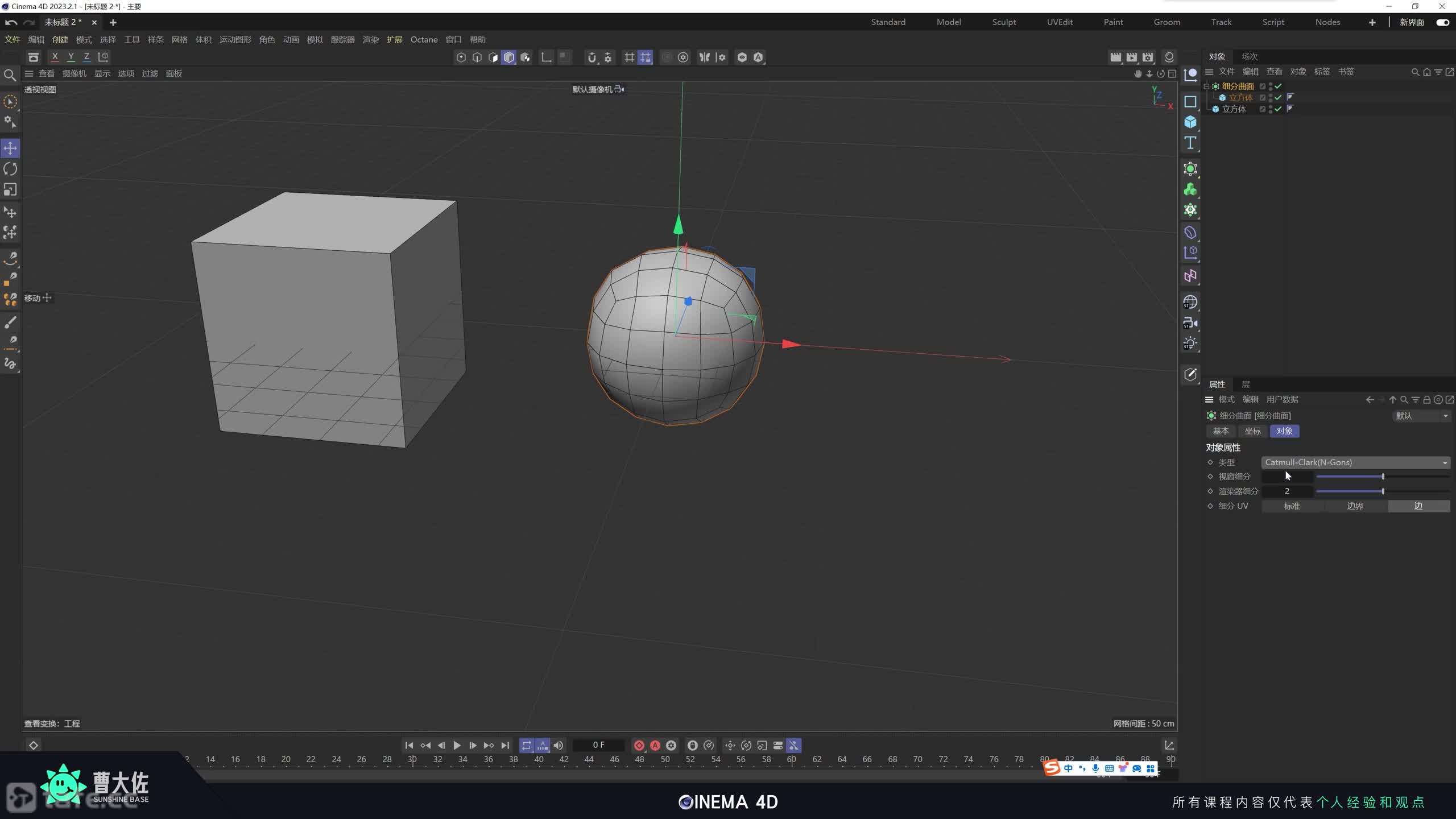The width and height of the screenshot is (1456, 819).
Task: Adjust the 渲染器细分 slider
Action: point(1383,491)
